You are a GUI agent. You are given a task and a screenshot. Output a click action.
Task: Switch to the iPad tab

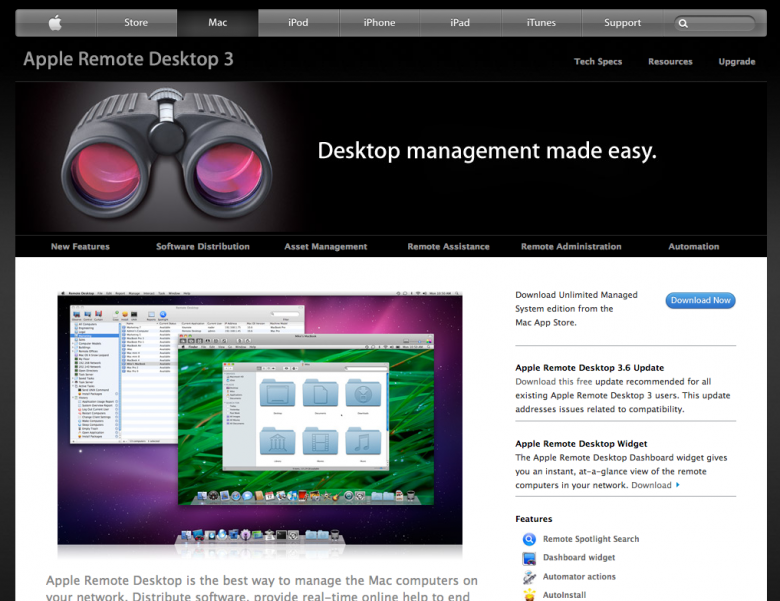coord(460,23)
